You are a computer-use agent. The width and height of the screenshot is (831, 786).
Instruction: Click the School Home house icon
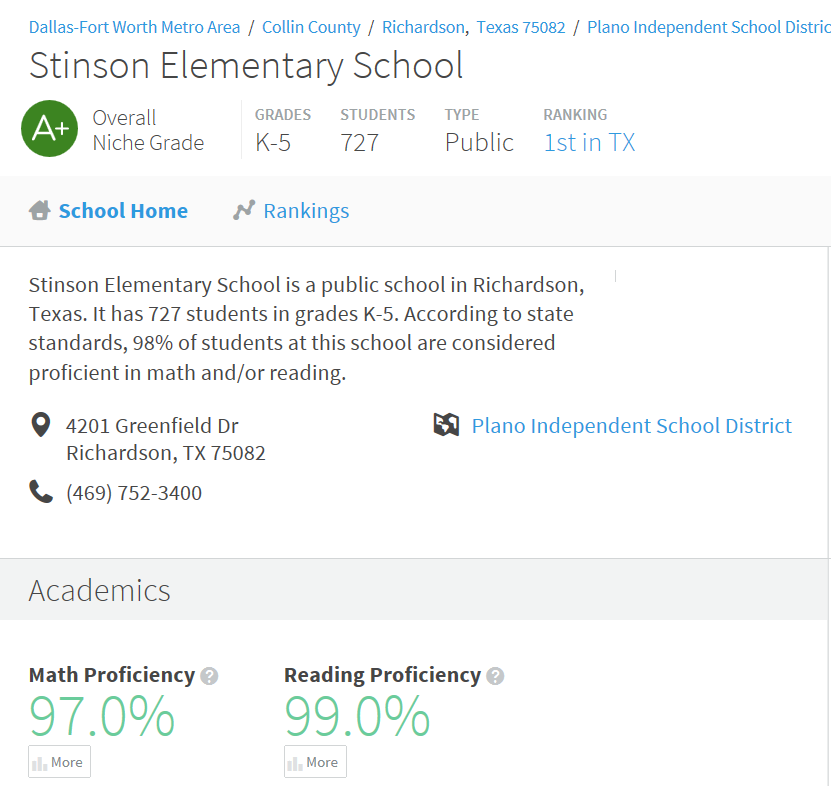[x=39, y=210]
